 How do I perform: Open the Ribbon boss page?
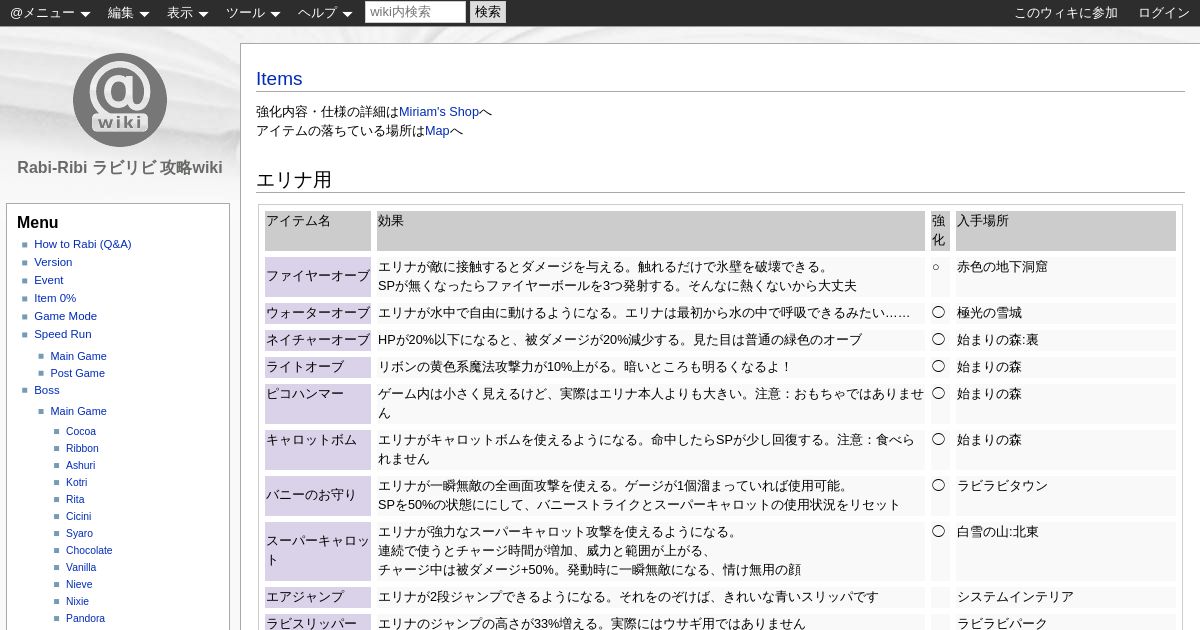82,448
